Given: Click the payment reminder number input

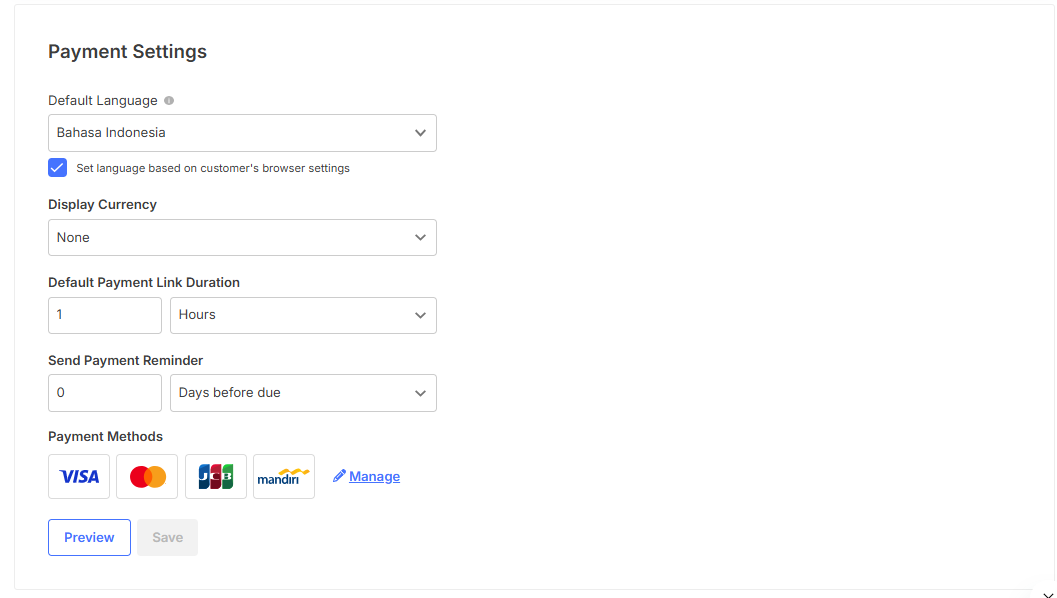Looking at the screenshot, I should tap(105, 393).
